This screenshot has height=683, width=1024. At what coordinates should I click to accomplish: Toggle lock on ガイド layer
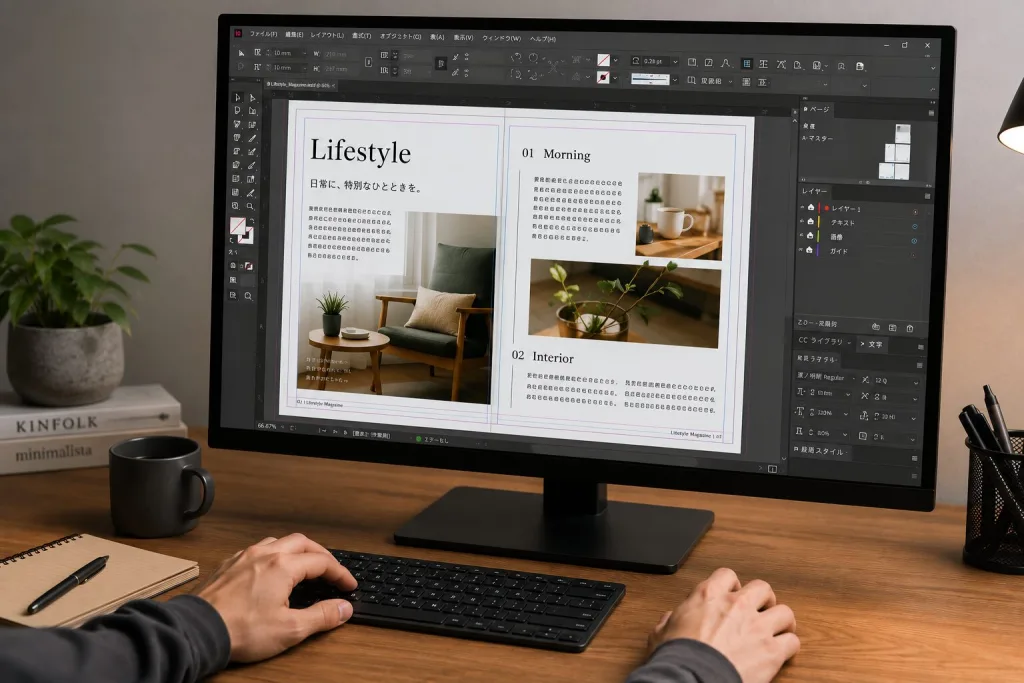809,250
